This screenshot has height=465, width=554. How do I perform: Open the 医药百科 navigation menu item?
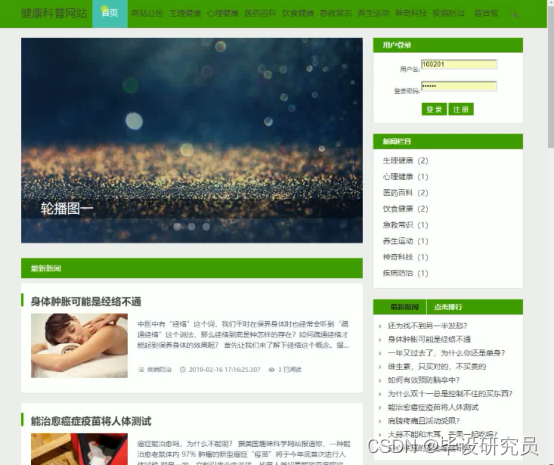click(x=260, y=13)
